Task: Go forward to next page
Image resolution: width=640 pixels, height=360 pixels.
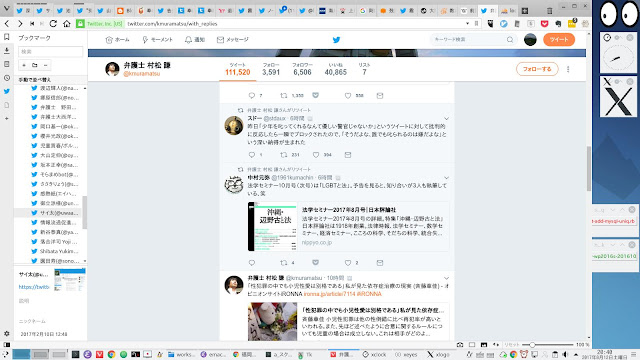Action: [20, 24]
